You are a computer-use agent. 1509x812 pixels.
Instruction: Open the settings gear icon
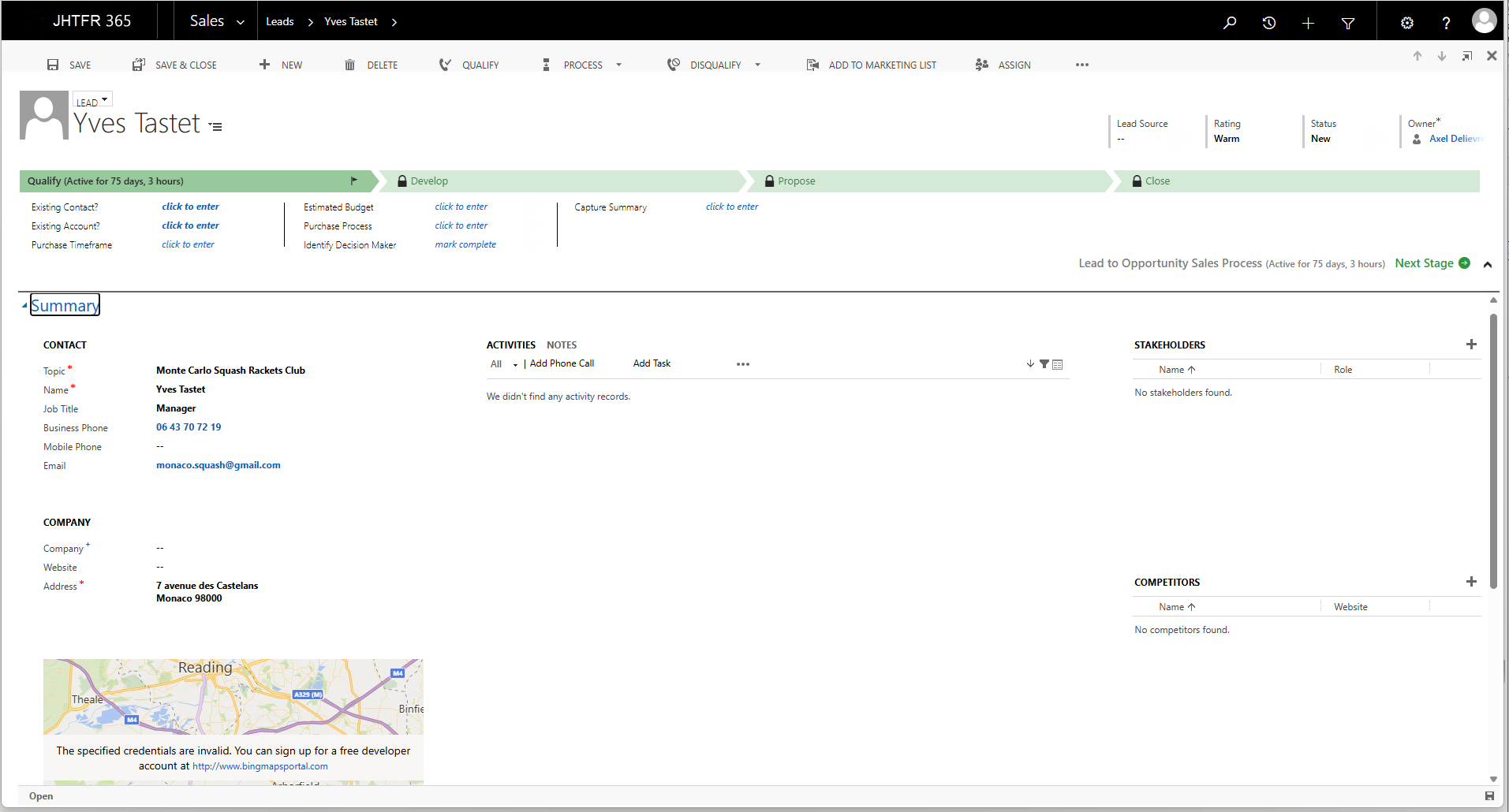click(1407, 23)
